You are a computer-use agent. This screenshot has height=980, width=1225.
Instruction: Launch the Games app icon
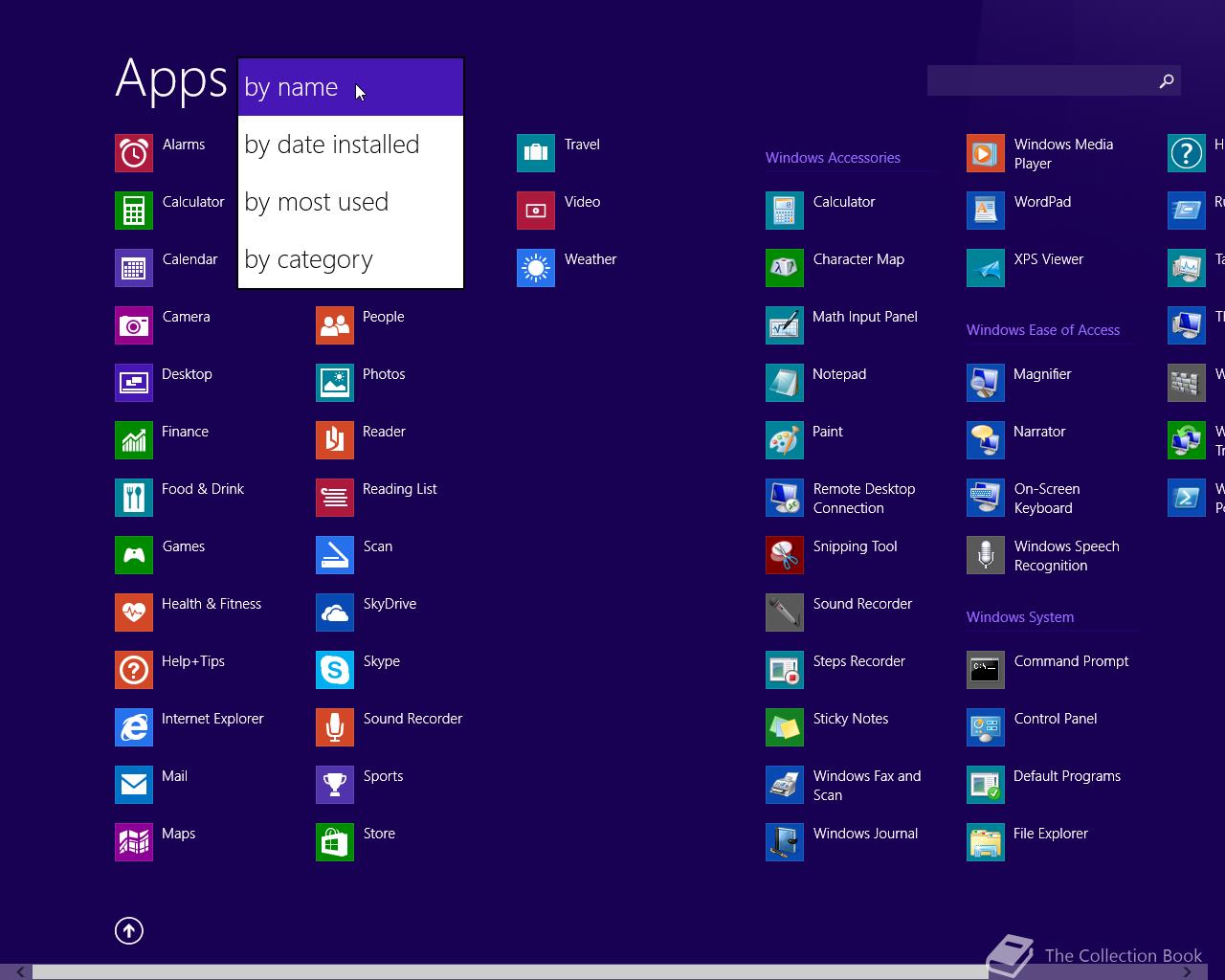(134, 555)
